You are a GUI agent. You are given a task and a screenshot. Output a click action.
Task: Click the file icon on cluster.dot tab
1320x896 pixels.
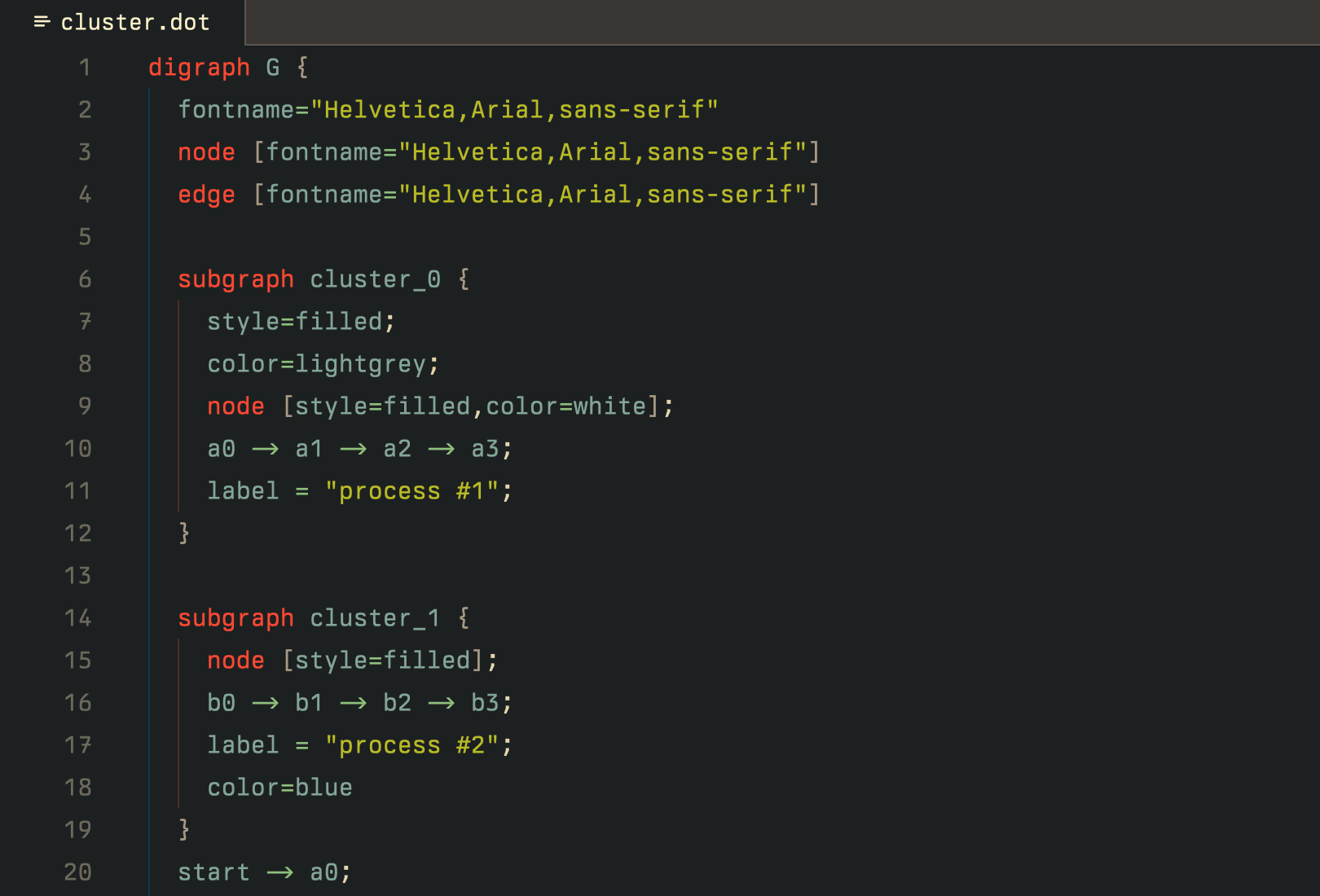pos(42,22)
